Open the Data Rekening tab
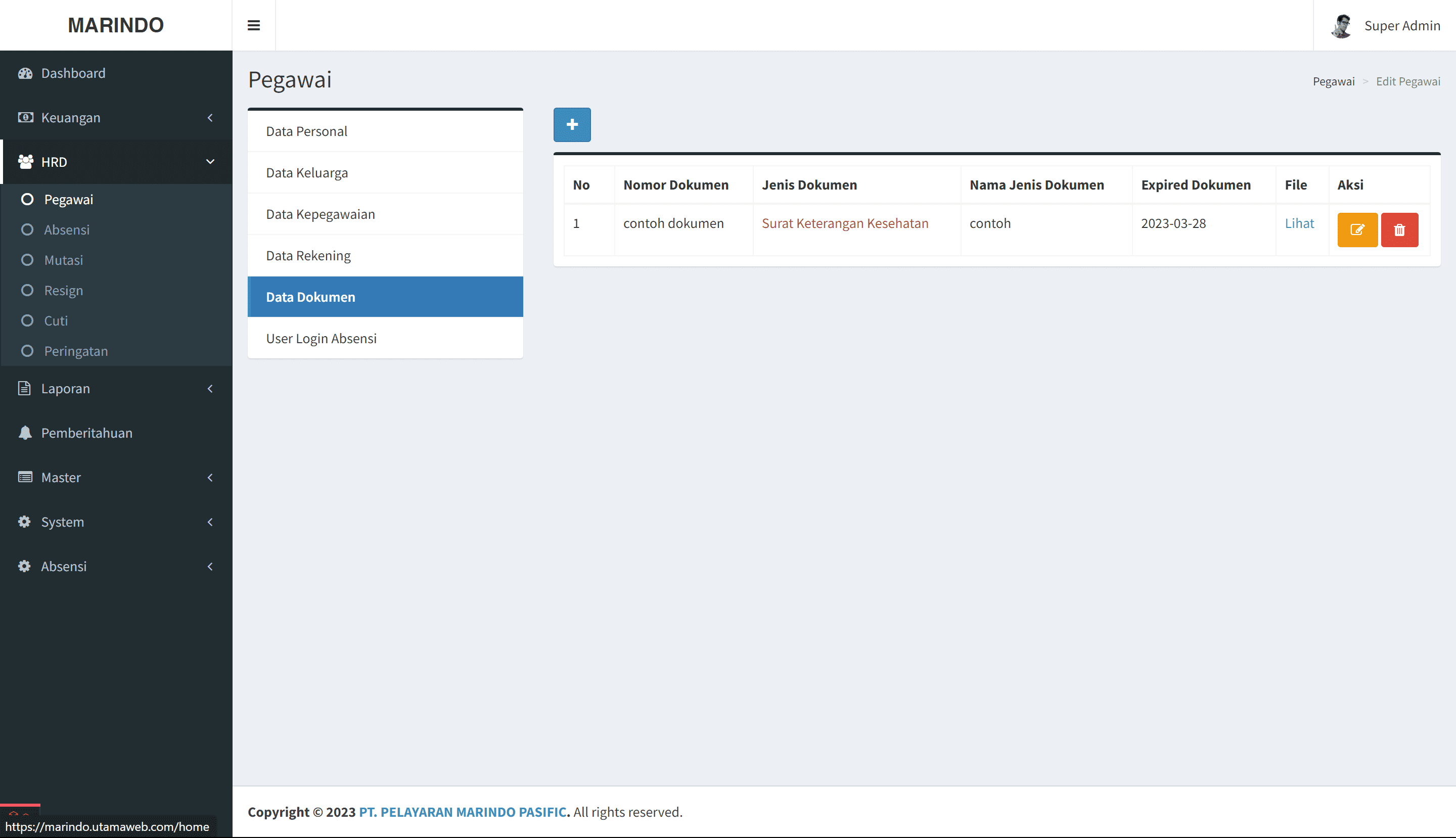Screen dimensions: 1456x838 308,256
